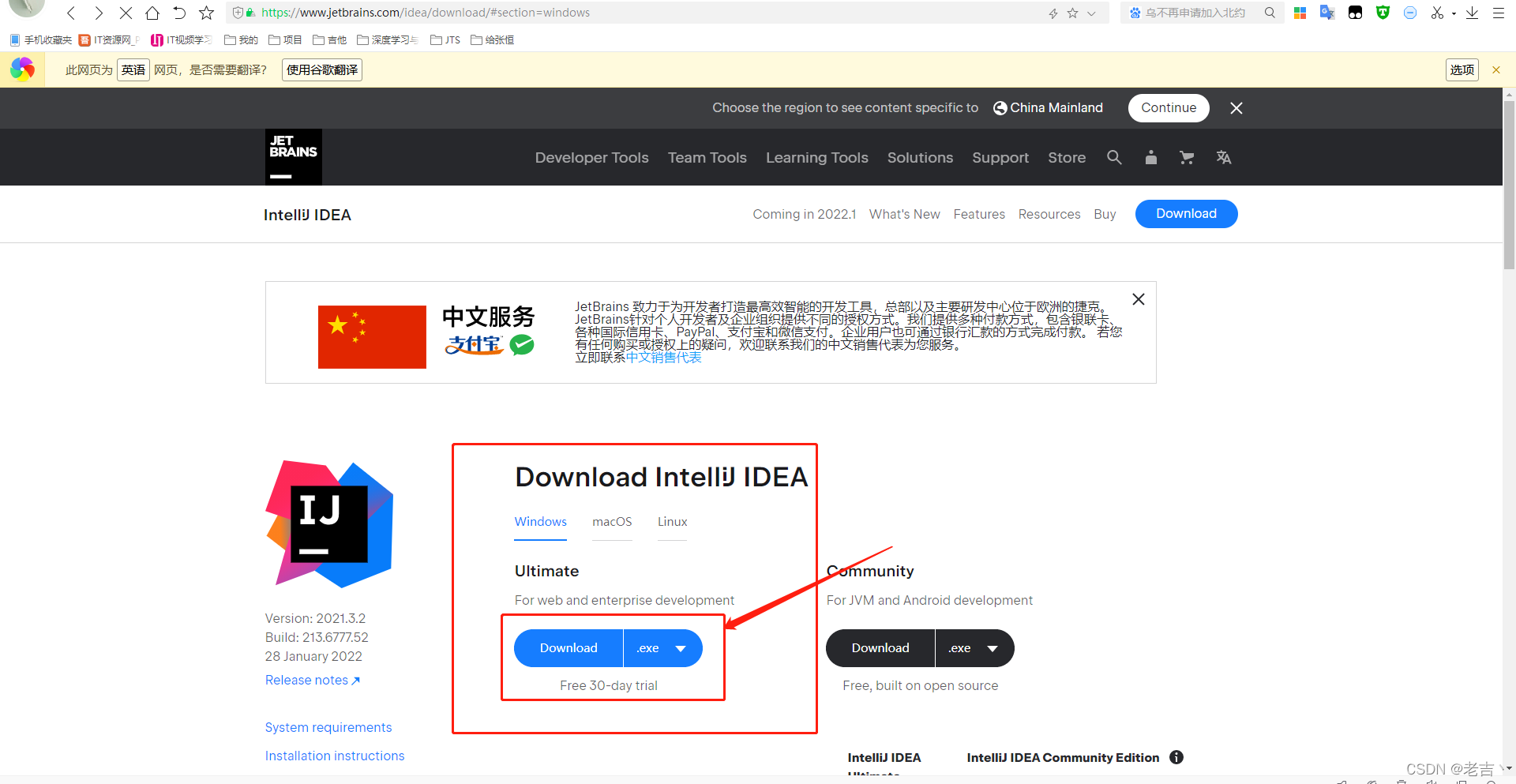Open the 给张恒 bookmarks folder
Image resolution: width=1516 pixels, height=784 pixels.
(x=492, y=39)
